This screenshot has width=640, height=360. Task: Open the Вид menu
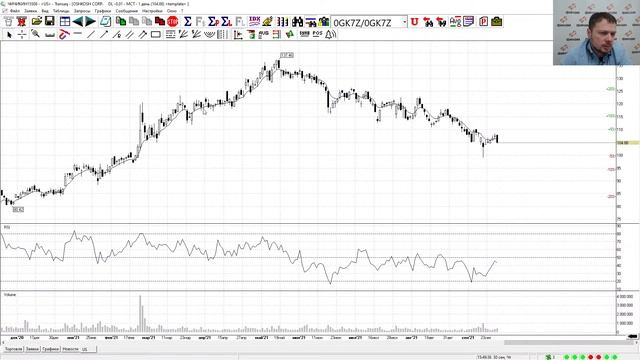(x=45, y=11)
